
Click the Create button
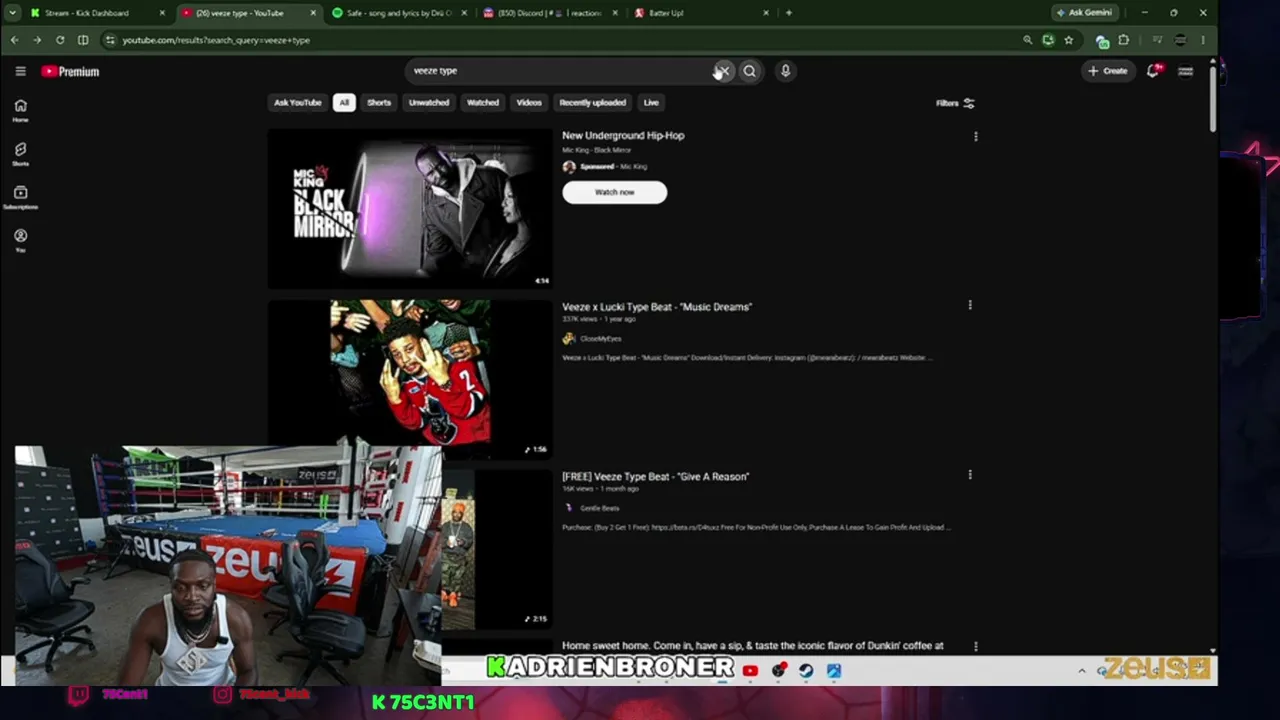pos(1108,71)
